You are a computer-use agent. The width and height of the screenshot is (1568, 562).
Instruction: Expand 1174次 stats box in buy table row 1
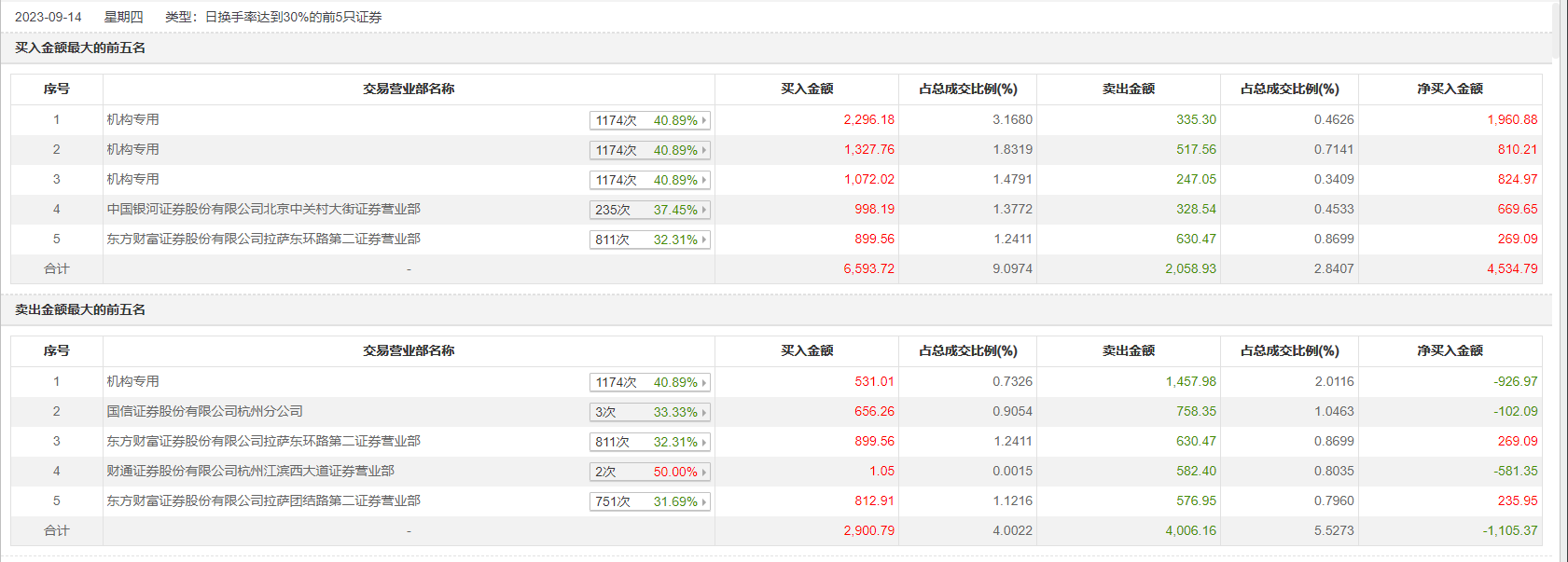coord(650,120)
